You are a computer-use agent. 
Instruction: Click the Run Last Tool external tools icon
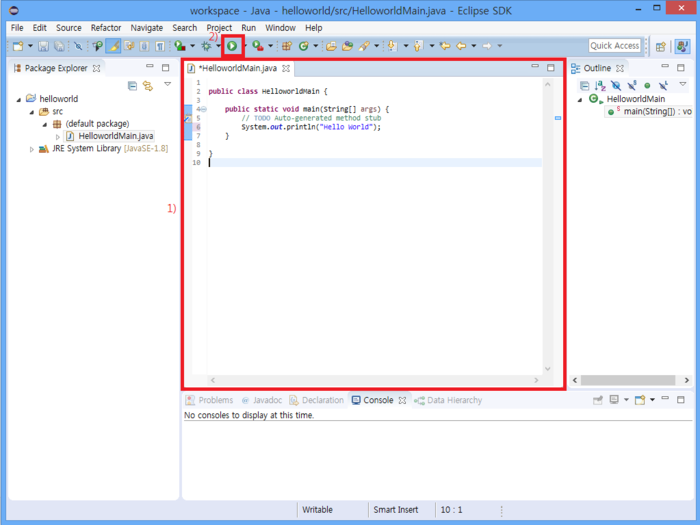click(x=258, y=46)
